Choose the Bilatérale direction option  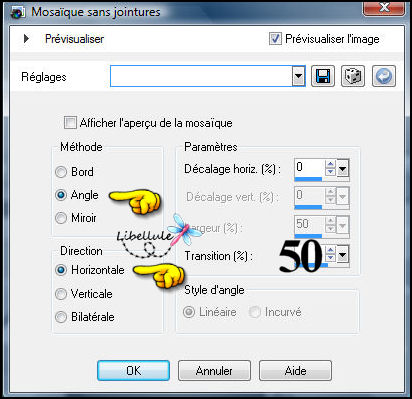(x=61, y=317)
